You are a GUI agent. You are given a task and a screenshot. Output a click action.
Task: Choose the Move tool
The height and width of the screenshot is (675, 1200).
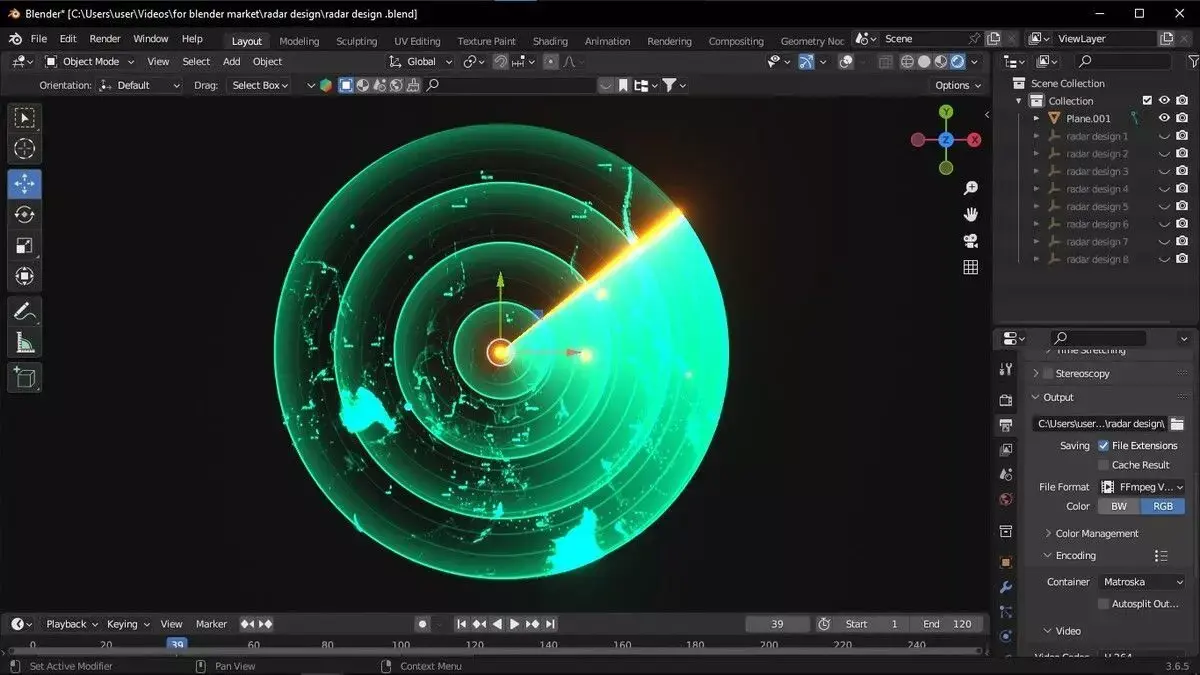point(25,184)
